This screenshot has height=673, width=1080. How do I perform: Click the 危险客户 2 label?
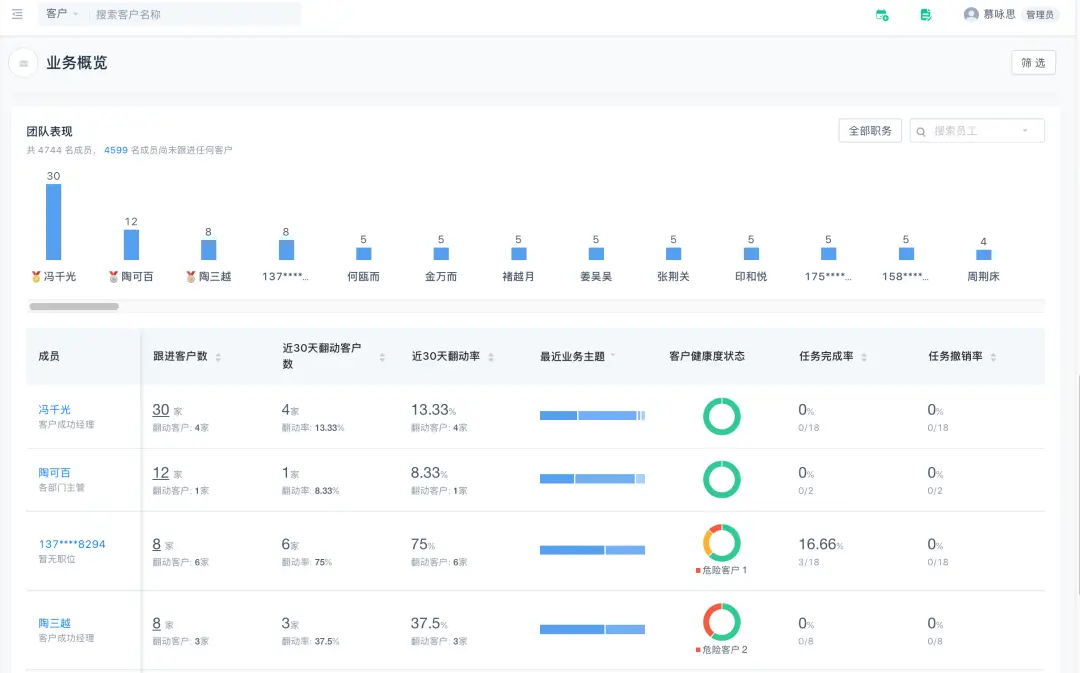pyautogui.click(x=721, y=650)
